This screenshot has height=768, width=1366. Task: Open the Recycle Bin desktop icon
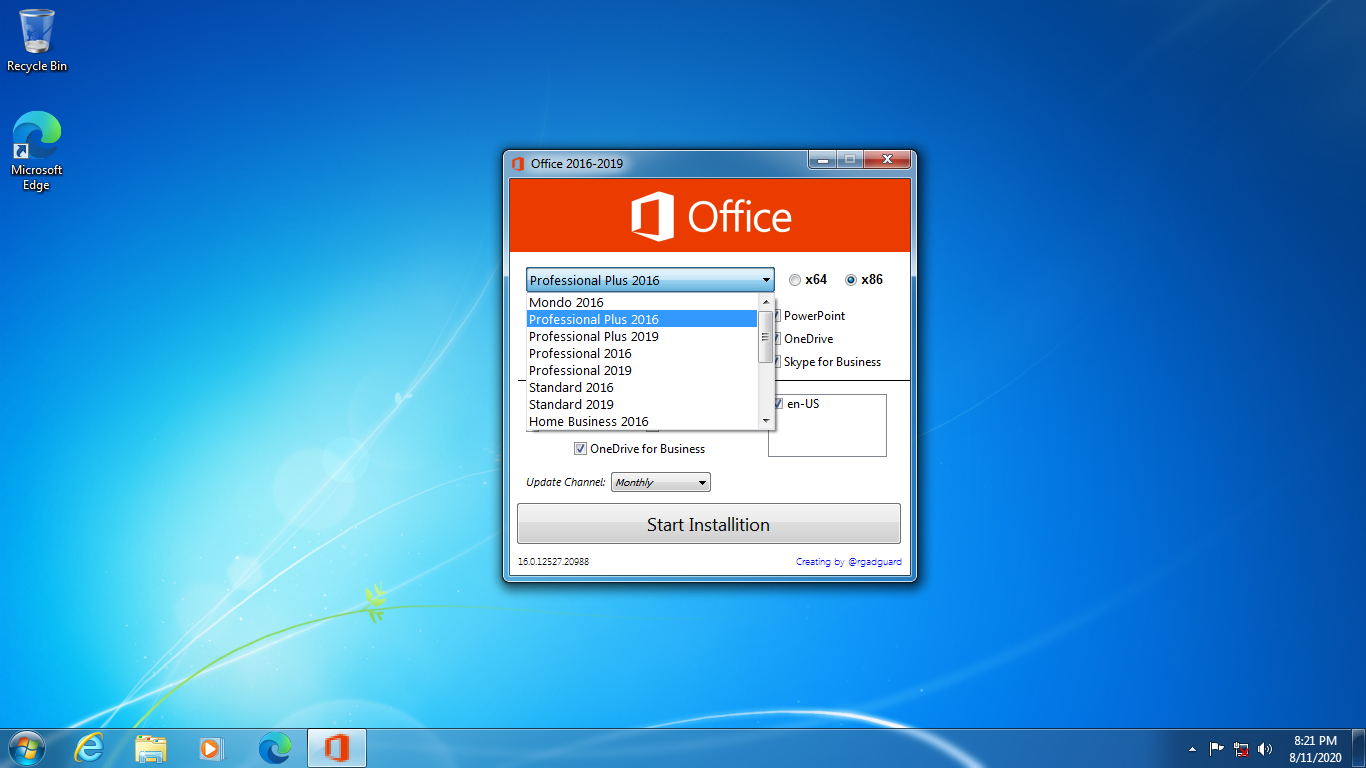pos(37,40)
